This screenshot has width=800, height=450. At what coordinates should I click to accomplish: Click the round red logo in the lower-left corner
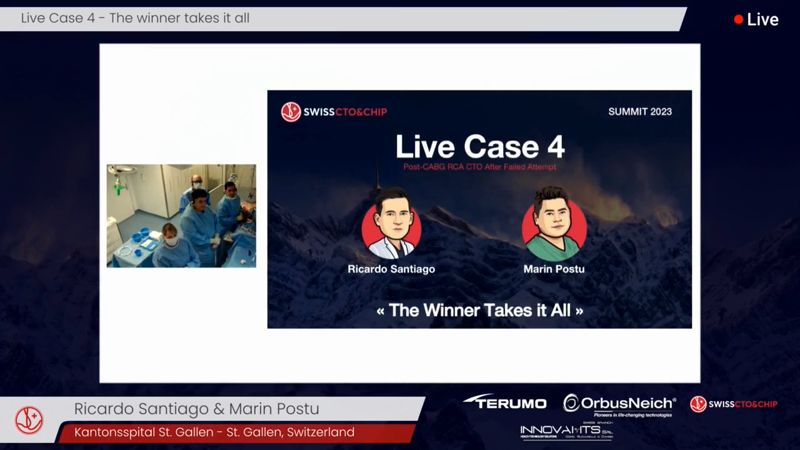click(x=29, y=420)
